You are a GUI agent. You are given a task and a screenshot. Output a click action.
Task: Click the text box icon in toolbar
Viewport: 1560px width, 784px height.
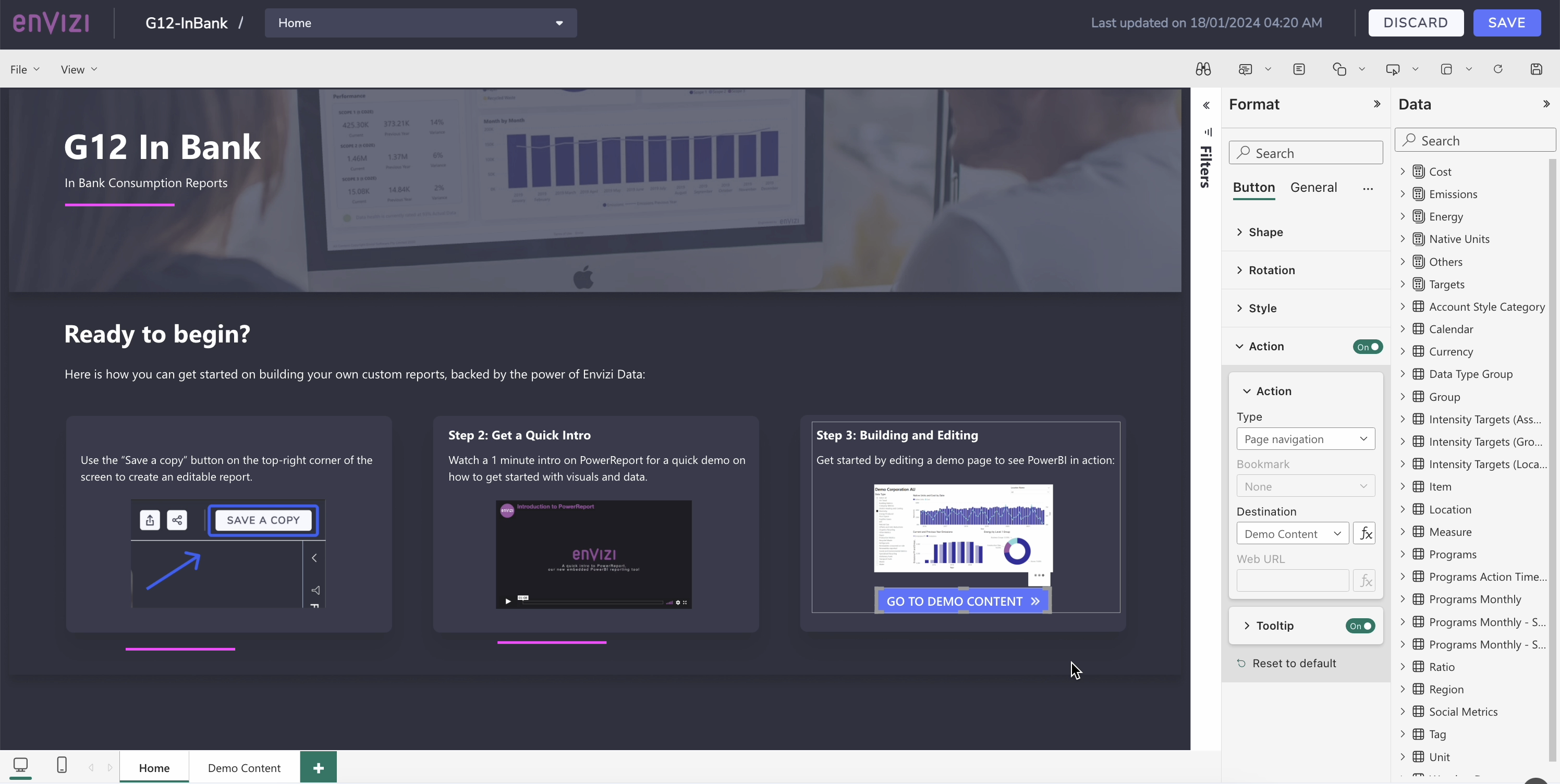coord(1299,69)
